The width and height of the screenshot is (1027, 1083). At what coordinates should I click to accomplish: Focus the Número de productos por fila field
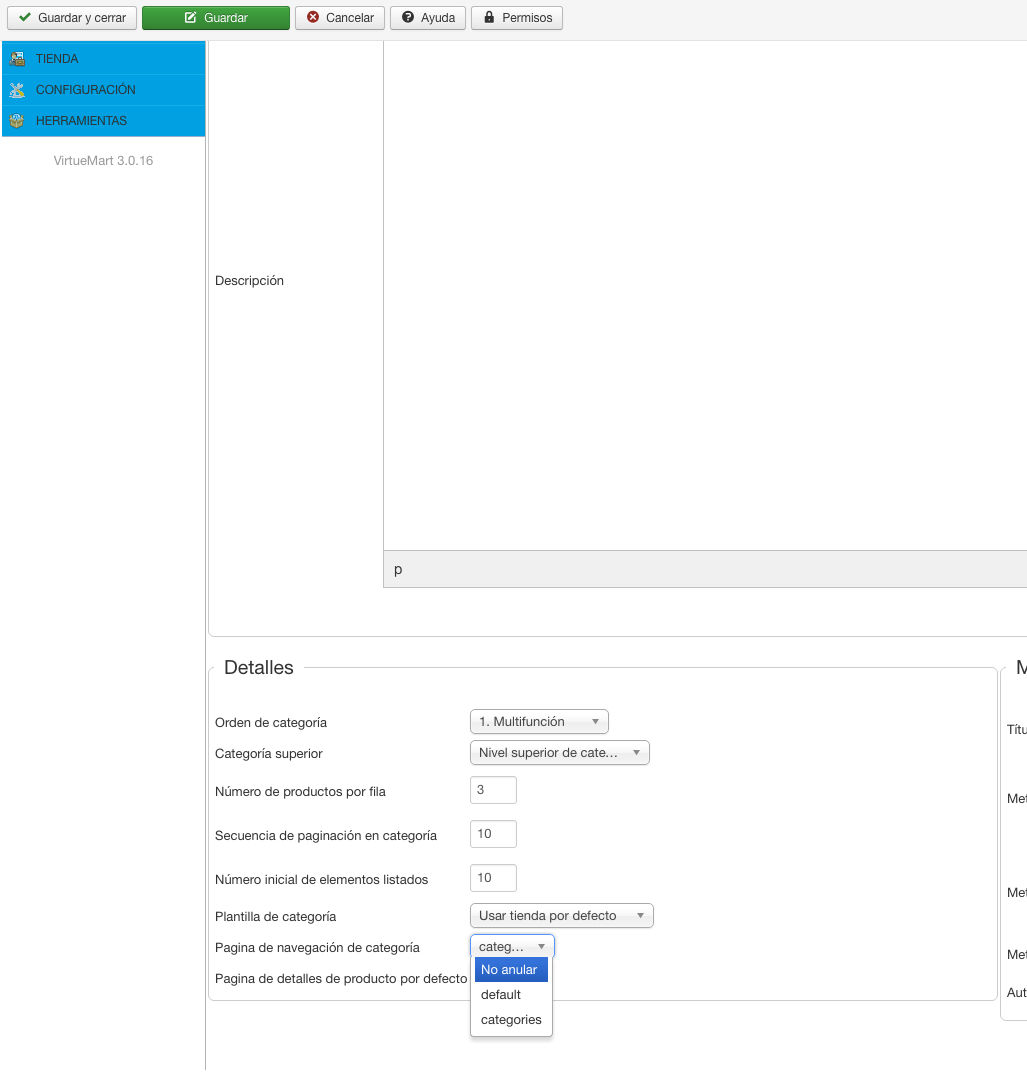point(493,790)
